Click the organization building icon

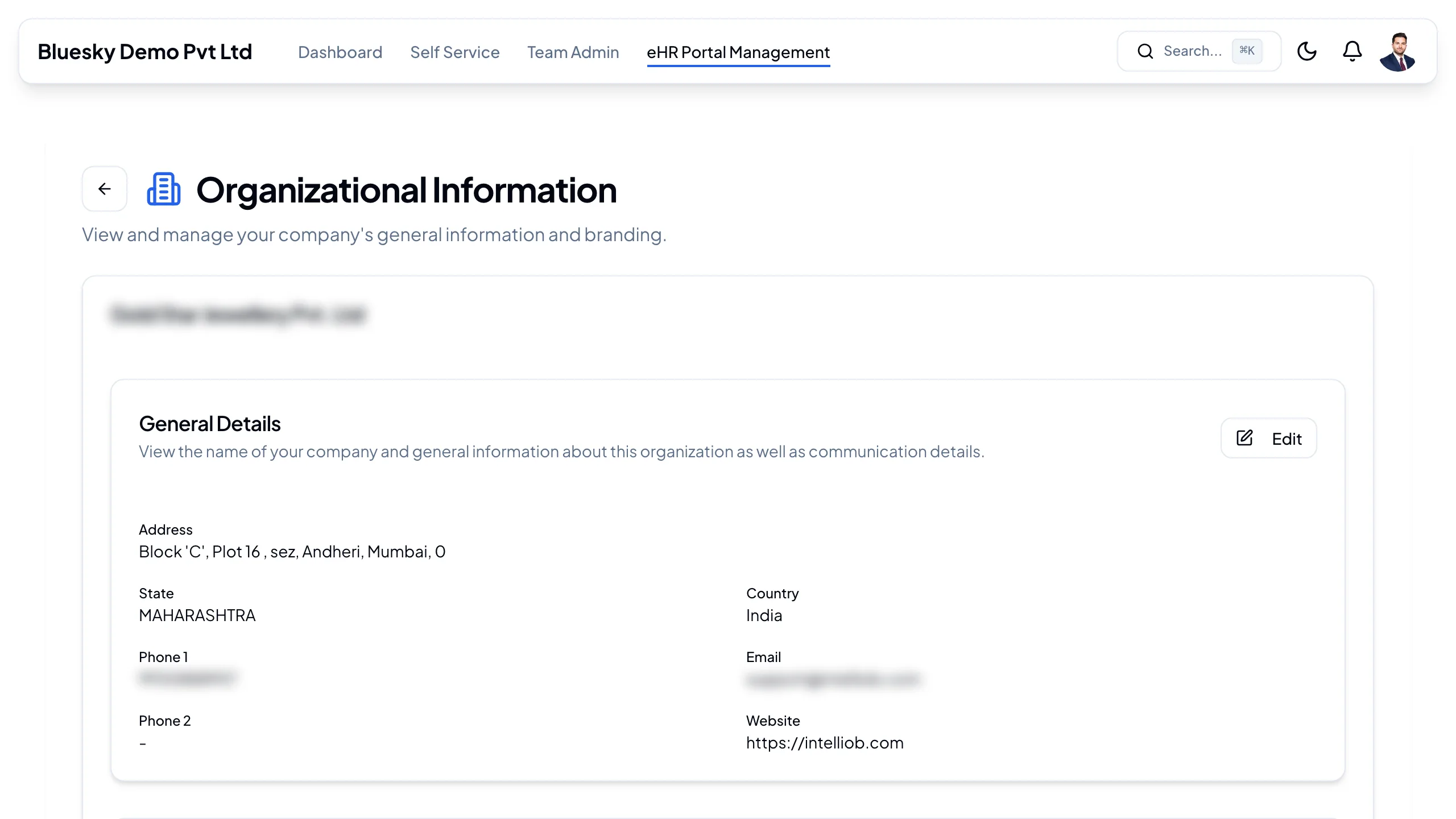pos(164,189)
